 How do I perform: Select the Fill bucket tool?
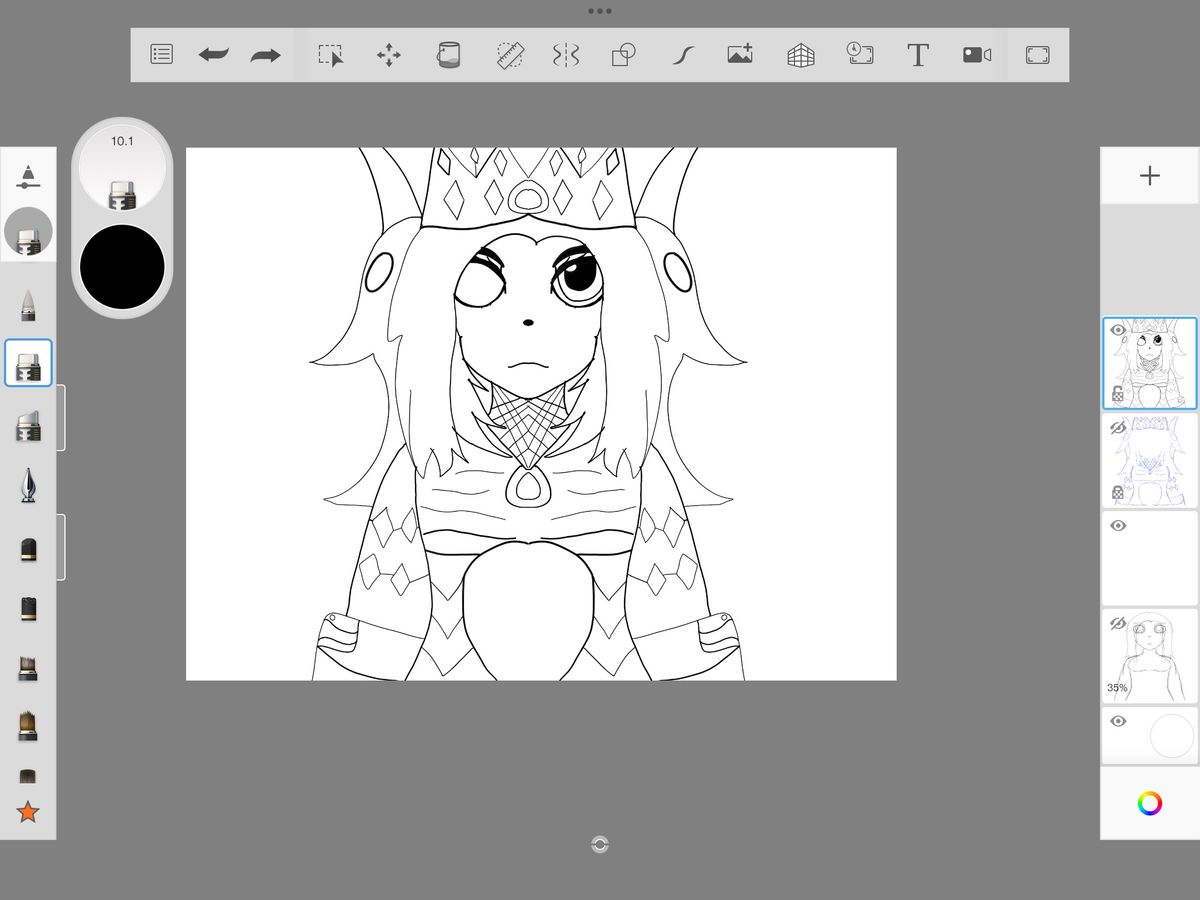(448, 55)
